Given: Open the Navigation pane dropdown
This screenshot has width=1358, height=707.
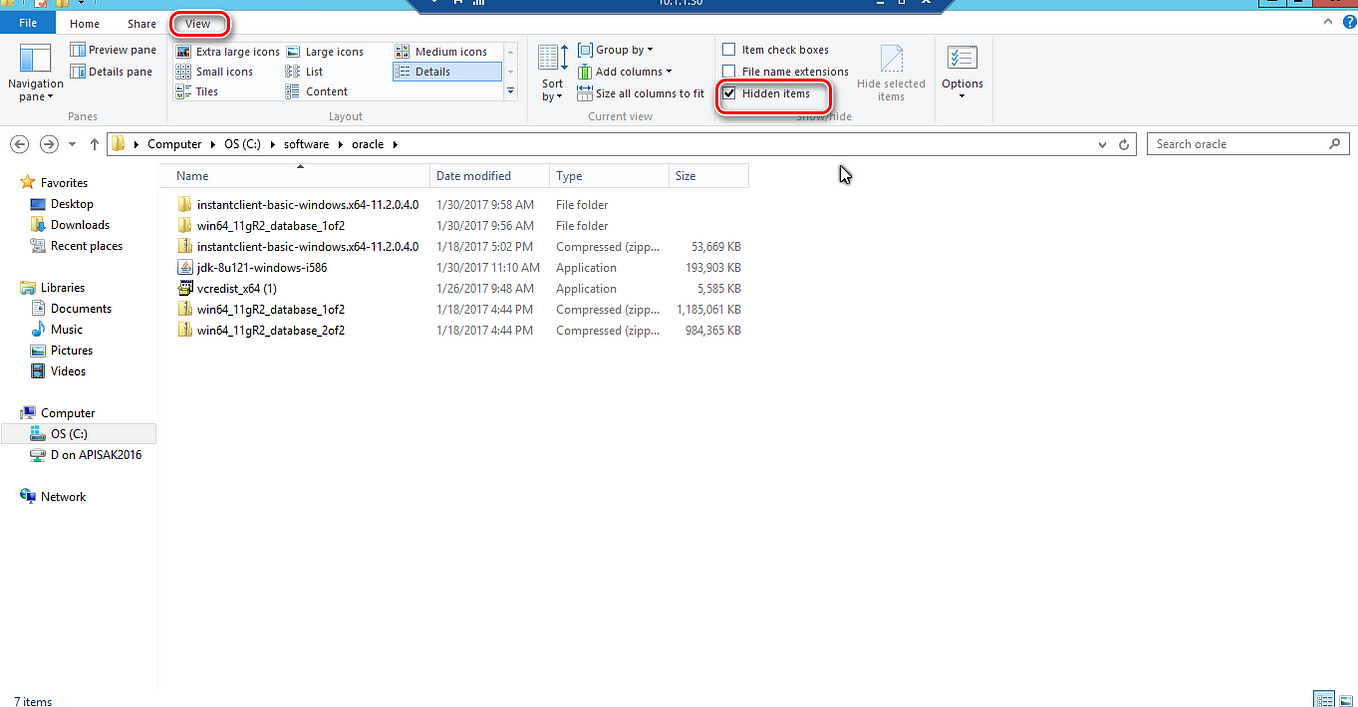Looking at the screenshot, I should pyautogui.click(x=36, y=72).
